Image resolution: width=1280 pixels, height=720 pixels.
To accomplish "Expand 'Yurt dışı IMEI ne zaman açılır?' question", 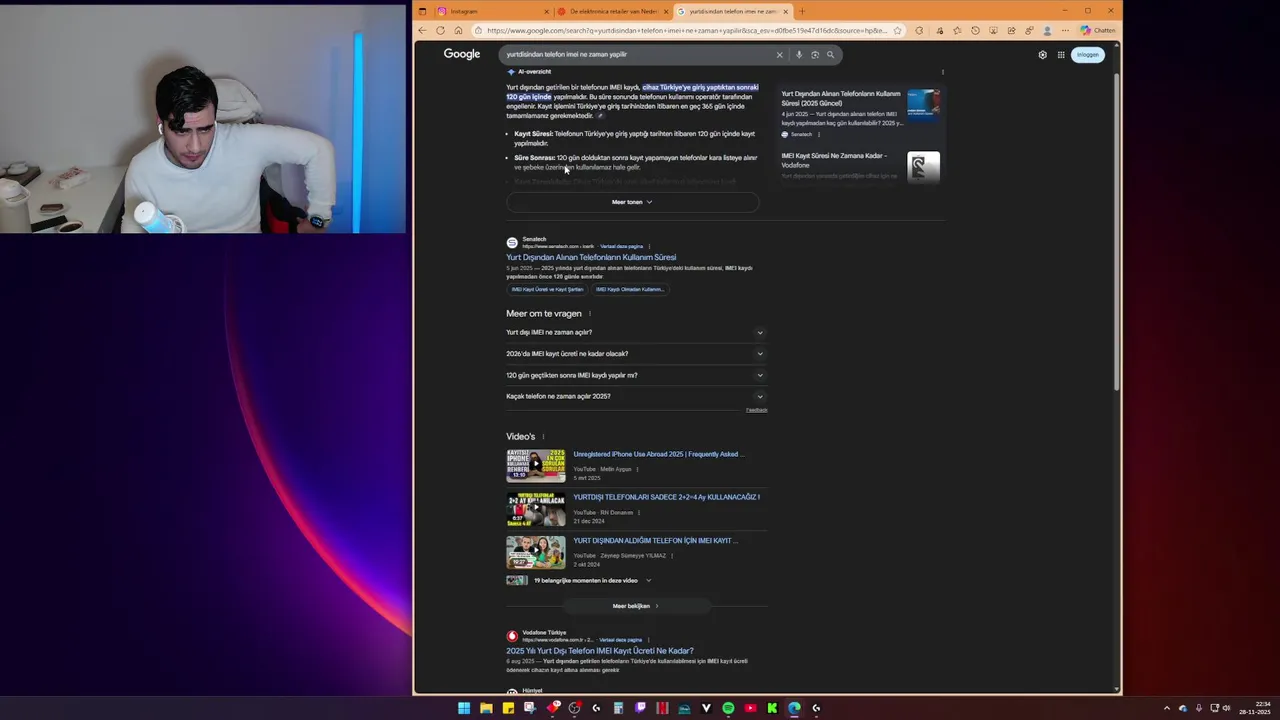I will [x=636, y=332].
